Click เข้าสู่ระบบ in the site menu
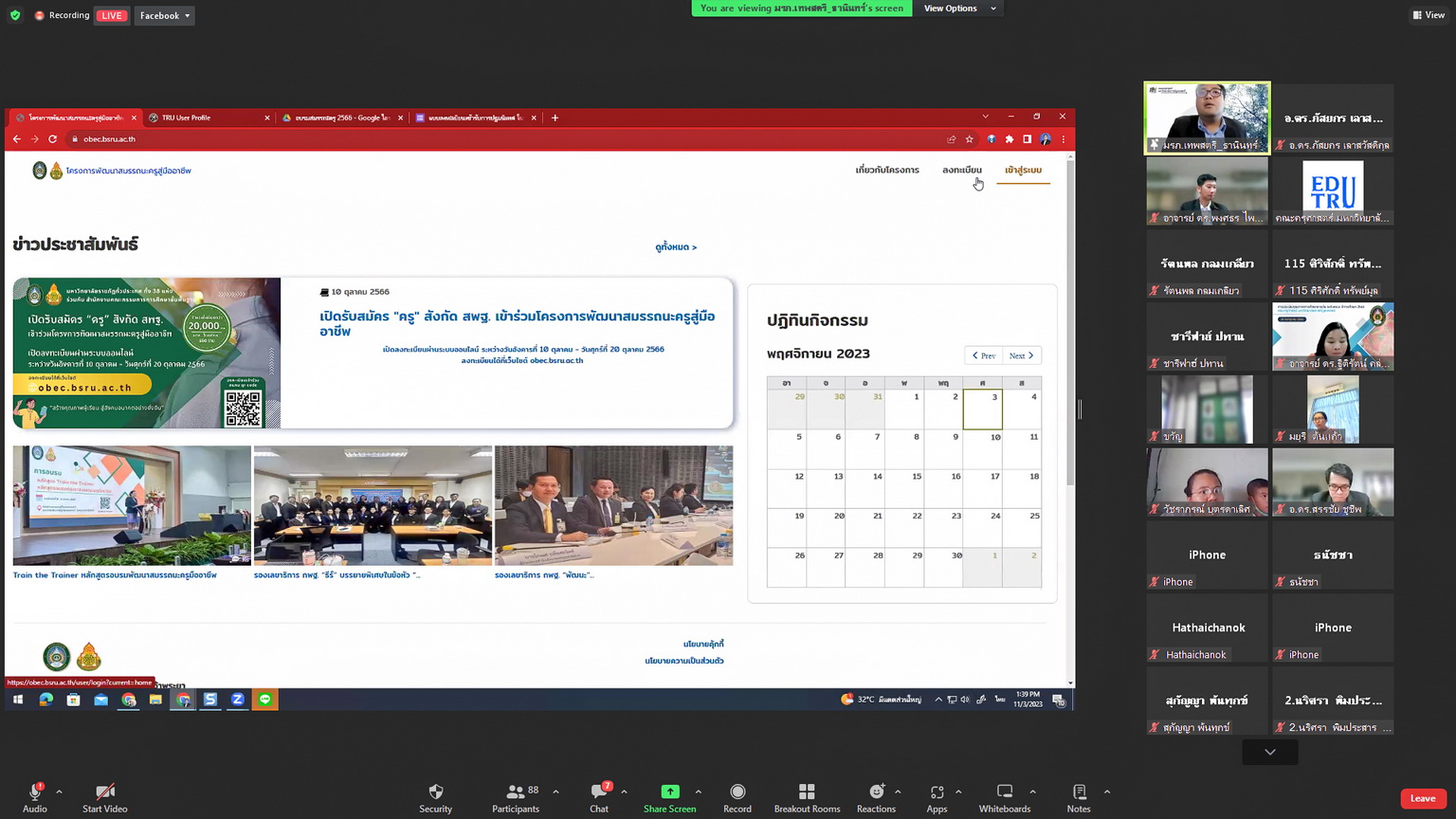Screen dimensions: 1456x819 [x=1024, y=171]
